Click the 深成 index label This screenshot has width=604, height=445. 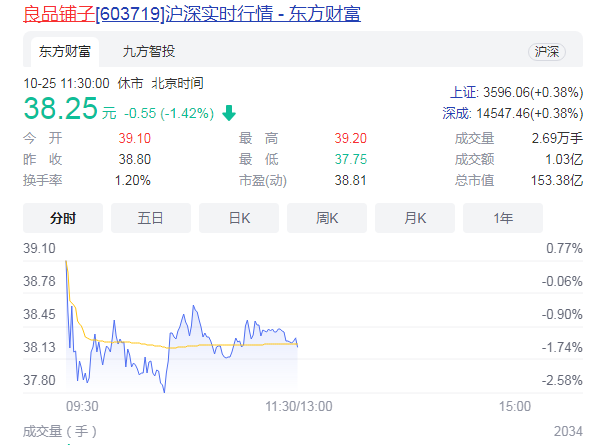(x=457, y=113)
